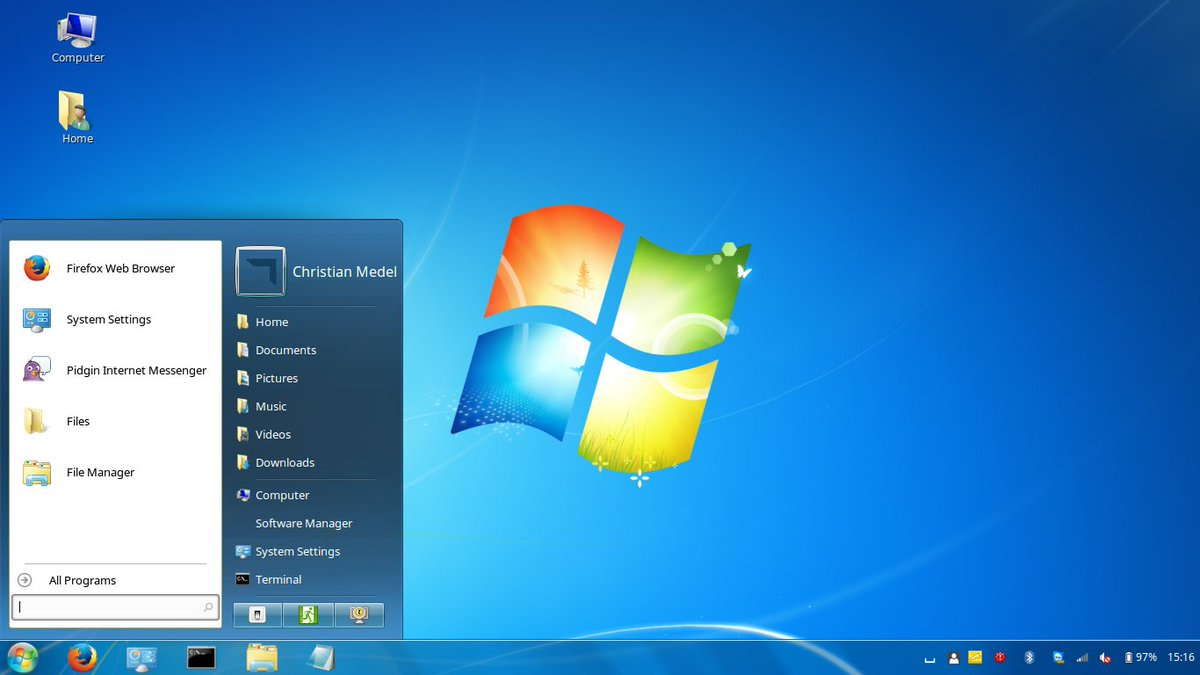This screenshot has width=1200, height=675.
Task: Click the lock screen monitor button
Action: pyautogui.click(x=359, y=615)
